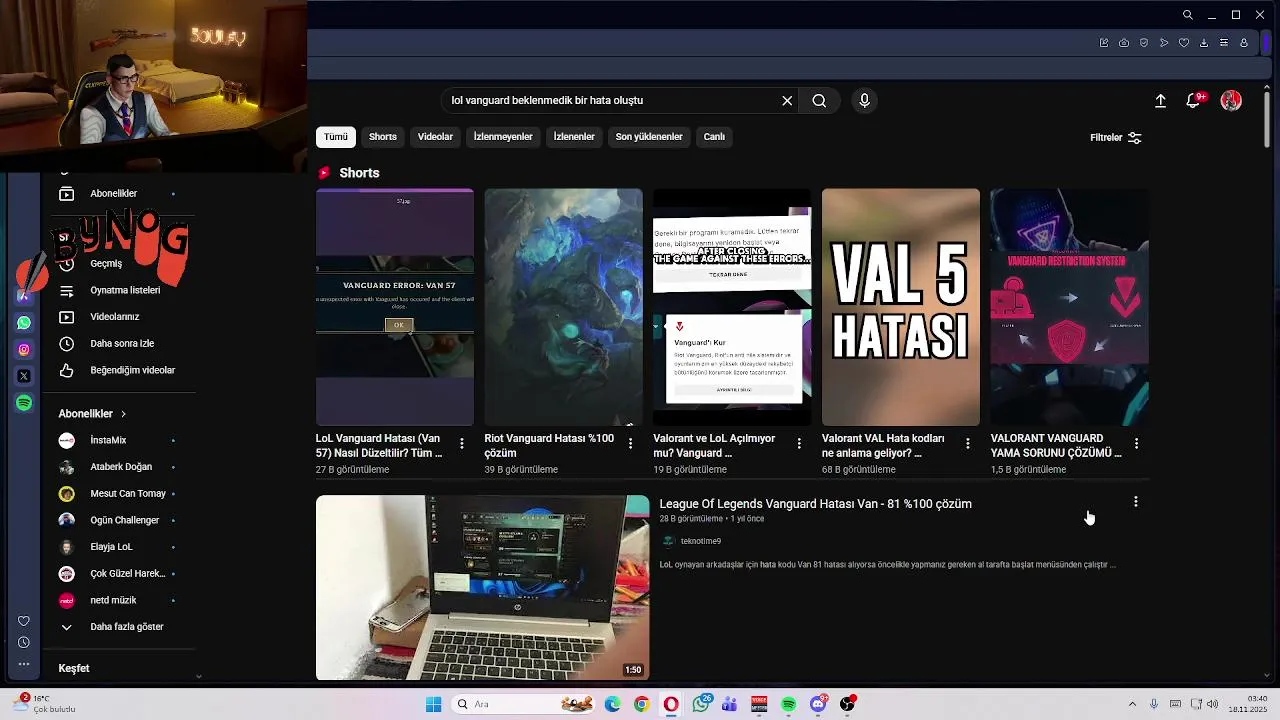Viewport: 1280px width, 720px height.
Task: Open the Ogün Challenger subscription
Action: pyautogui.click(x=125, y=520)
